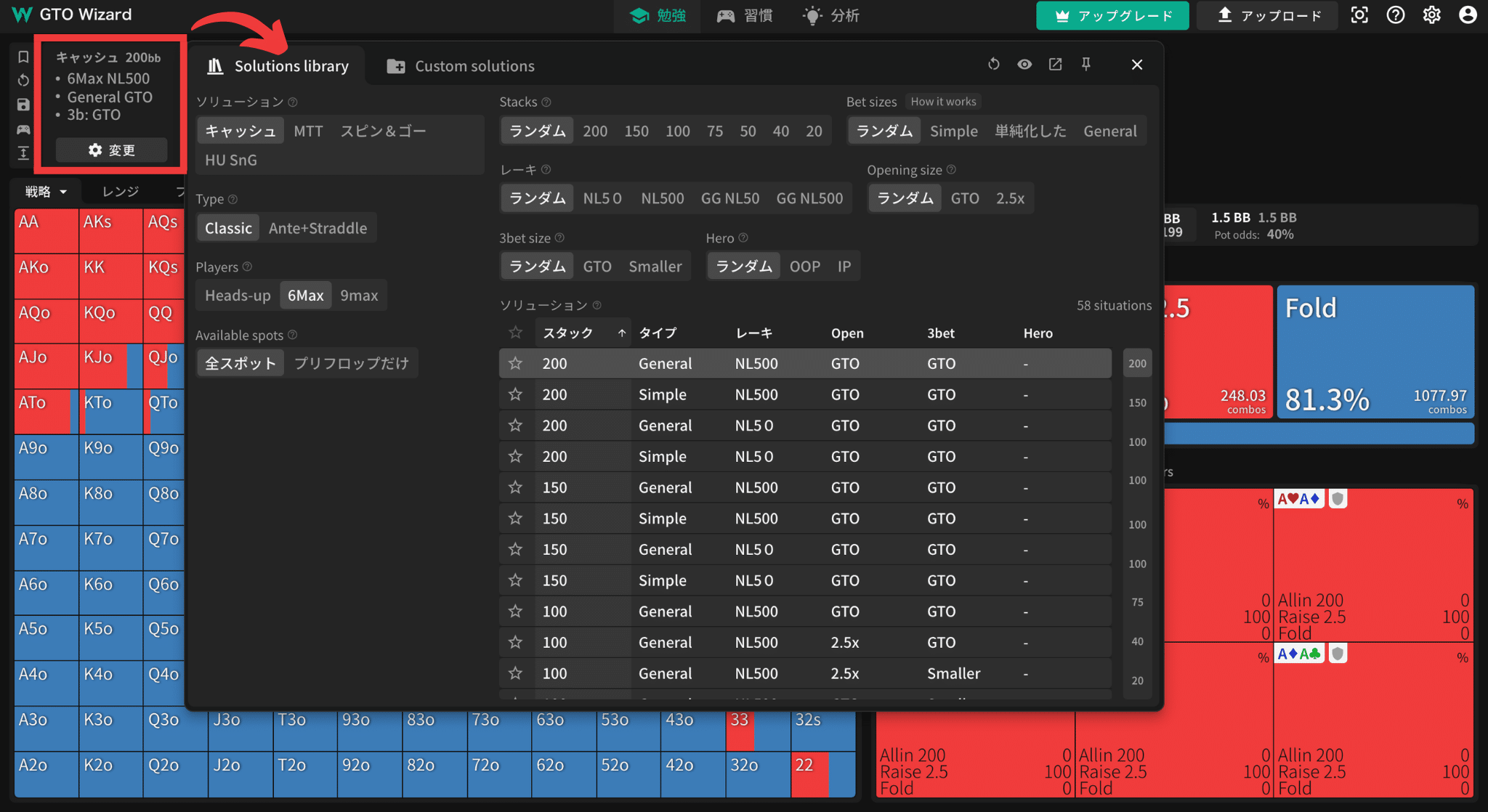Select the Simple bet sizes filter
Screen dimensions: 1488x812
coord(954,131)
